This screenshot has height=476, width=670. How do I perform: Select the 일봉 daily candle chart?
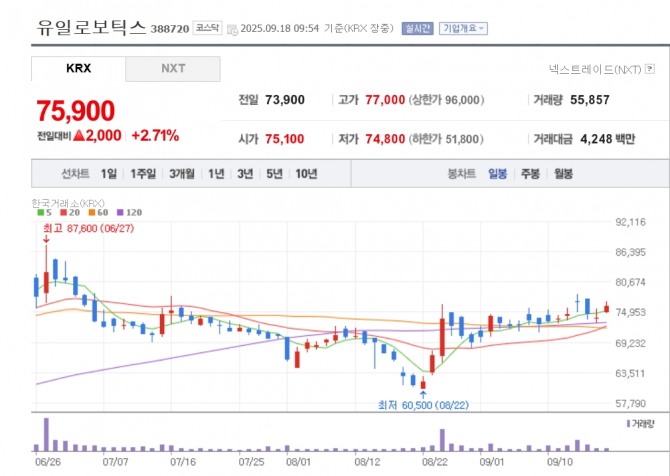coord(498,174)
